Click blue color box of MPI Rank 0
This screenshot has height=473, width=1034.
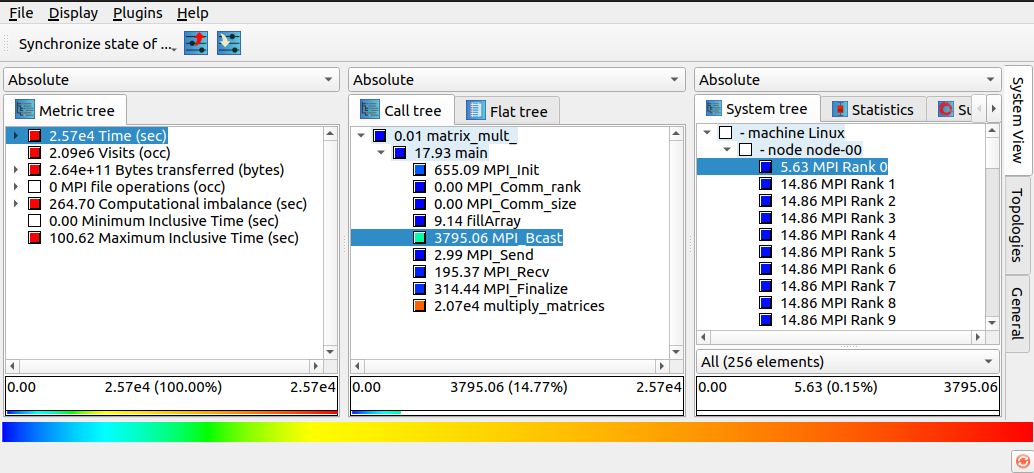[x=765, y=167]
